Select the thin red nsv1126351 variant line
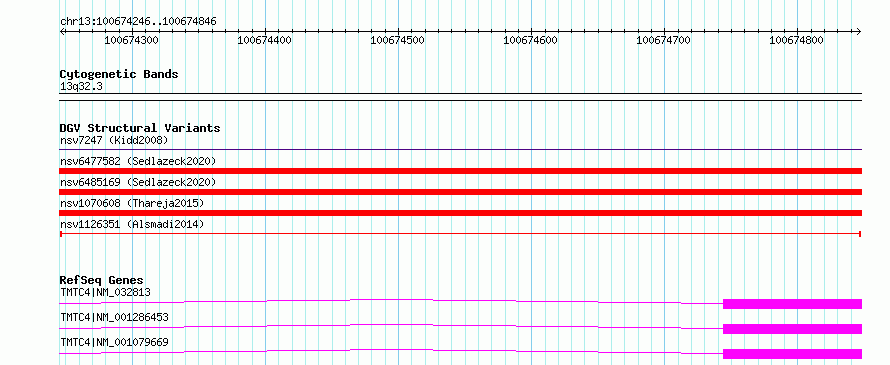 (460, 234)
